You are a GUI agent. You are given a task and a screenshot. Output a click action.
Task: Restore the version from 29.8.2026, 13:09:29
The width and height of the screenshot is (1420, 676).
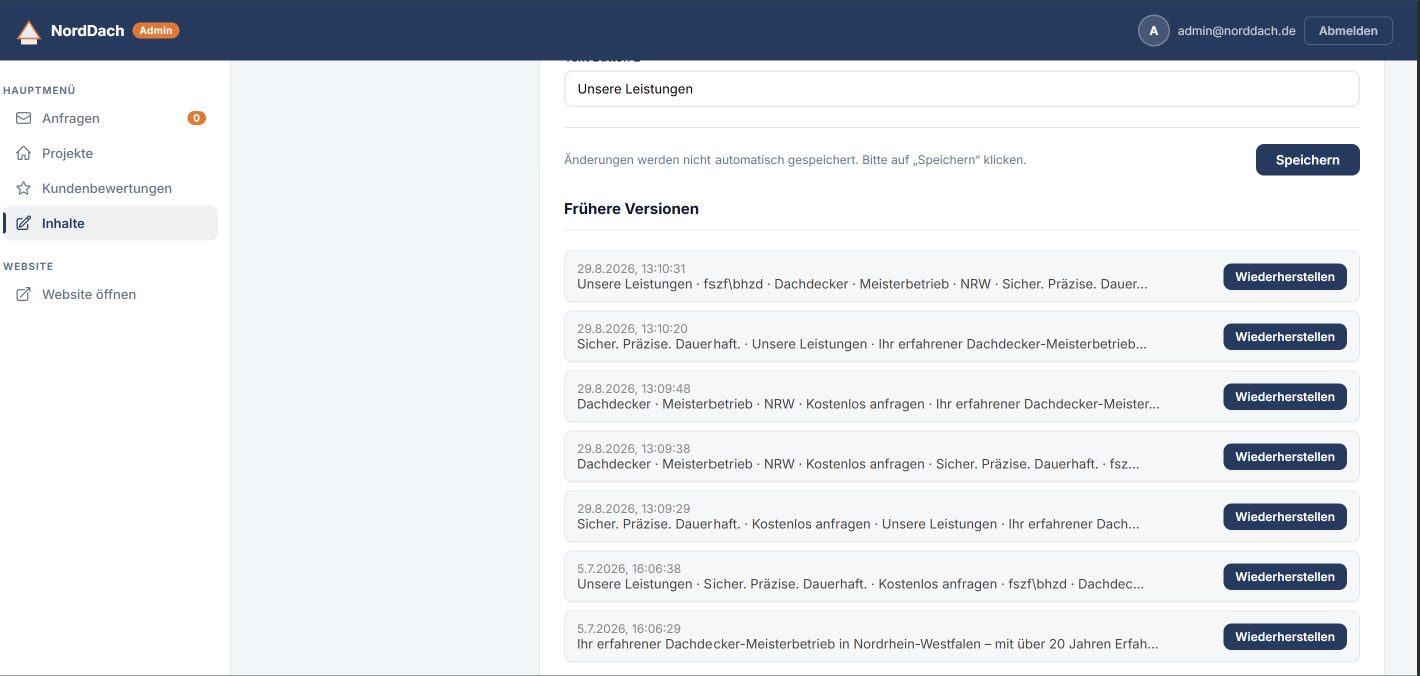click(x=1285, y=517)
